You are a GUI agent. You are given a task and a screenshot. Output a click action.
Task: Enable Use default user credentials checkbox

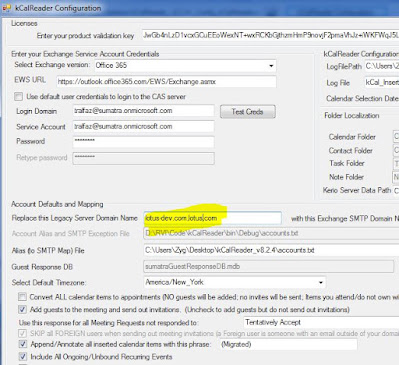tap(19, 97)
